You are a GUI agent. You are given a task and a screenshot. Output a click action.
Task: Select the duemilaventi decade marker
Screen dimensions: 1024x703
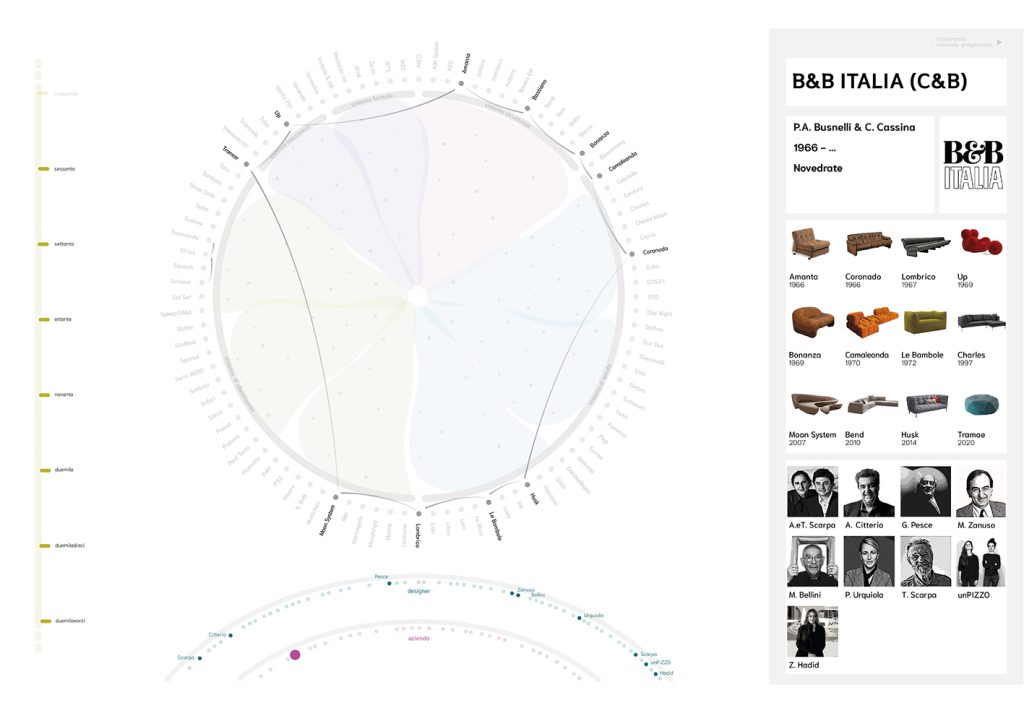[x=44, y=621]
